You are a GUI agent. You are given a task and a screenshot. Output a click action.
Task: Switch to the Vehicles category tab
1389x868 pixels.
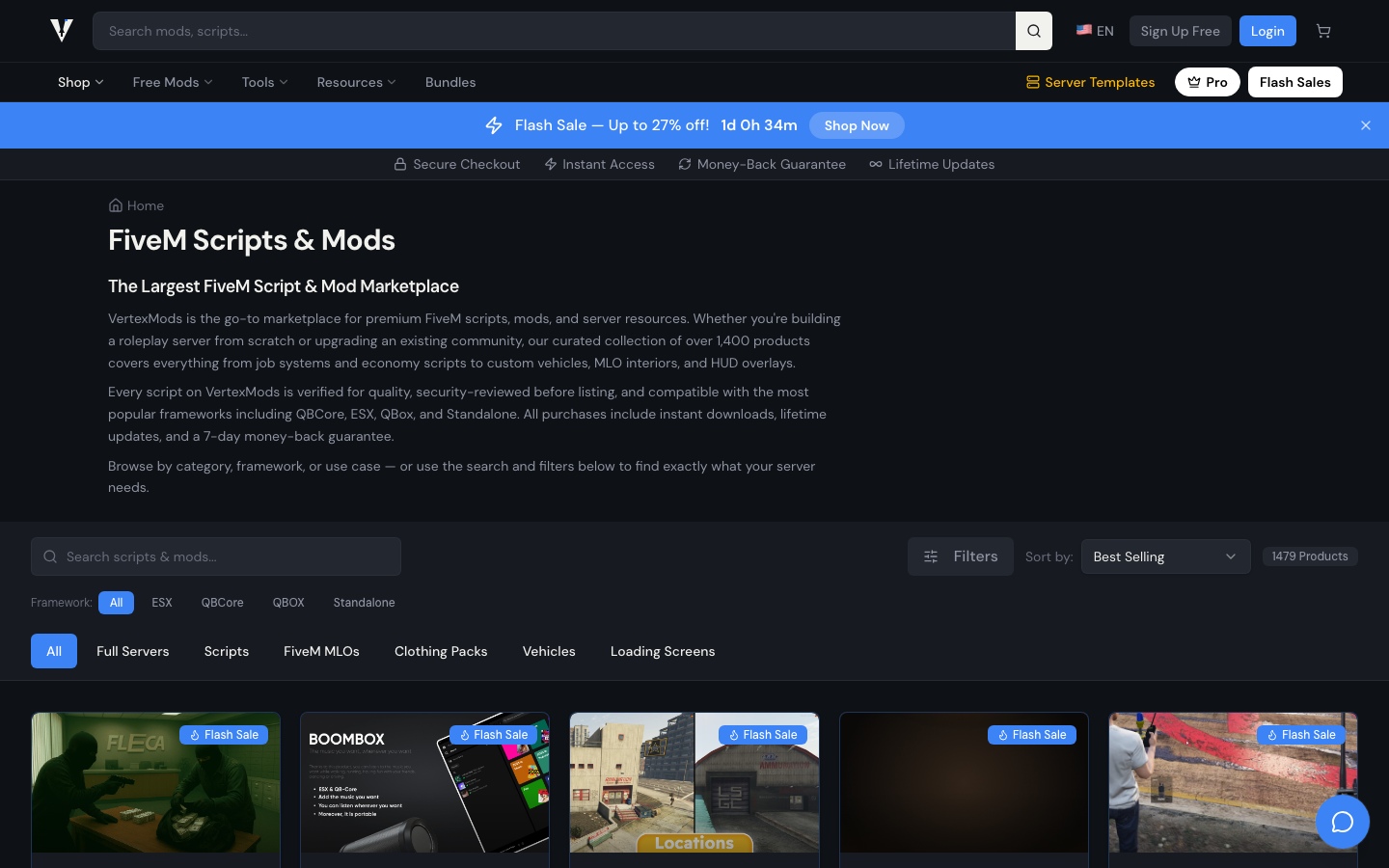(x=549, y=651)
